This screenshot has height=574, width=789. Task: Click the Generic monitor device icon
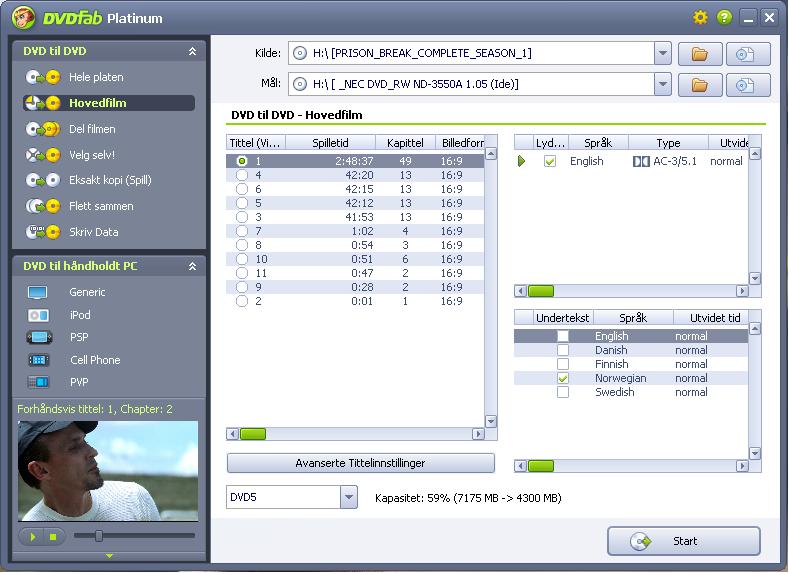[38, 292]
